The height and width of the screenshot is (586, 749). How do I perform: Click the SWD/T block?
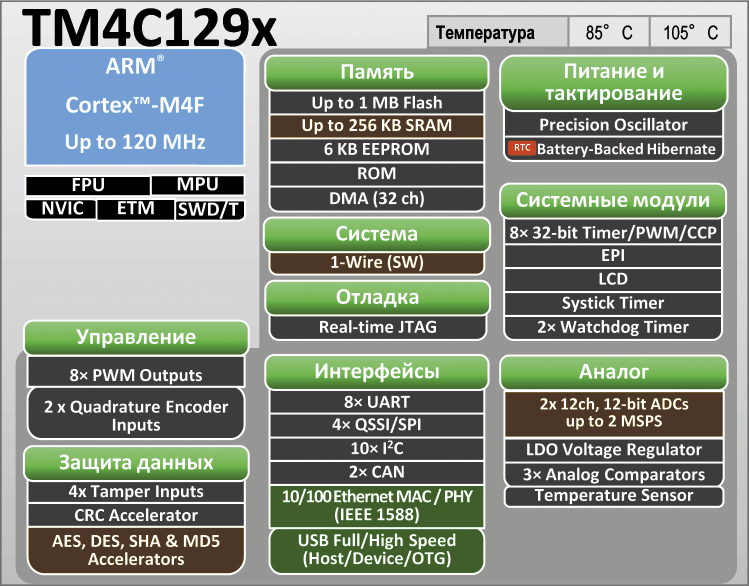pyautogui.click(x=208, y=209)
